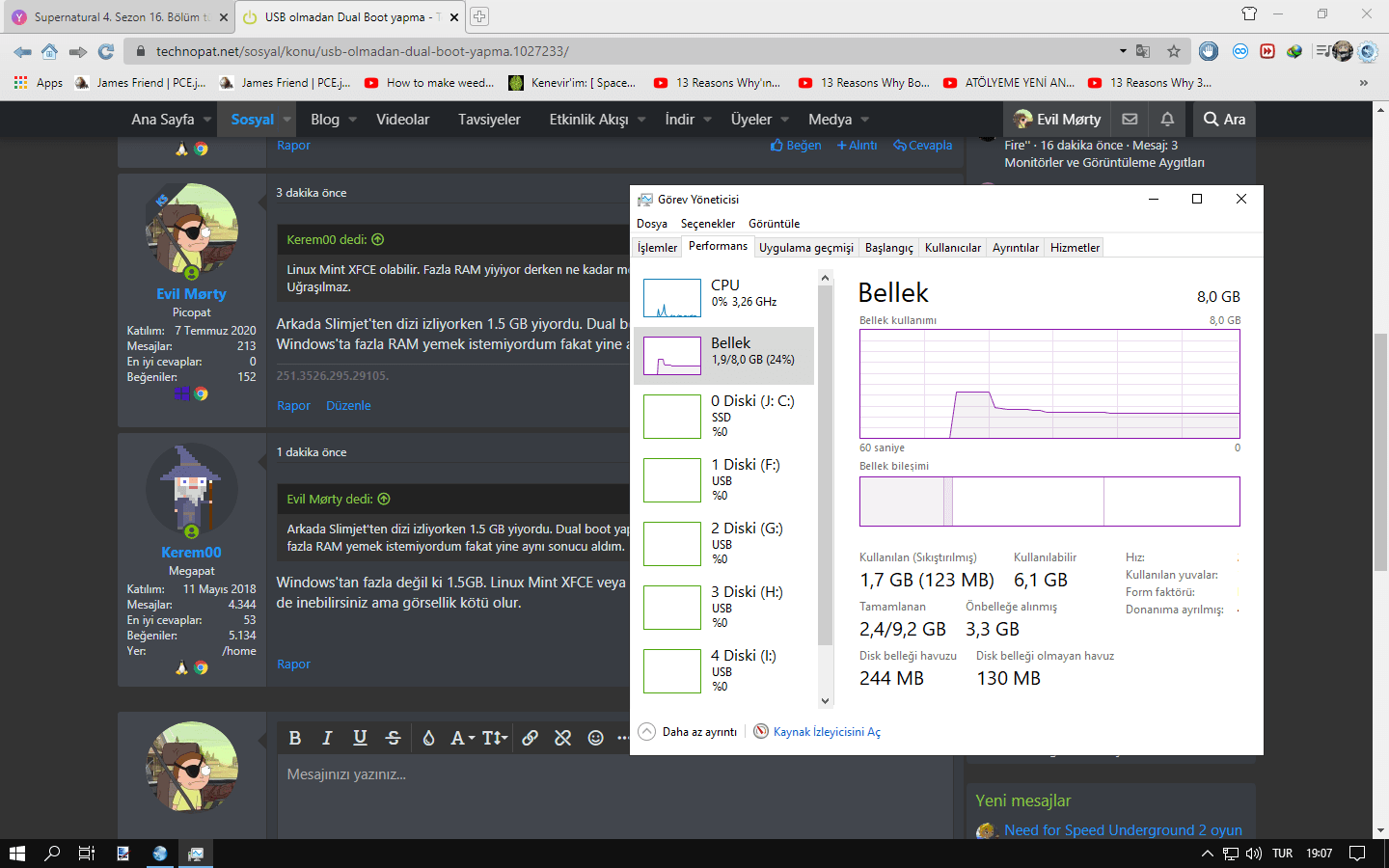Screen dimensions: 1389x868
Task: Click the translate page icon in address bar
Action: (1143, 51)
